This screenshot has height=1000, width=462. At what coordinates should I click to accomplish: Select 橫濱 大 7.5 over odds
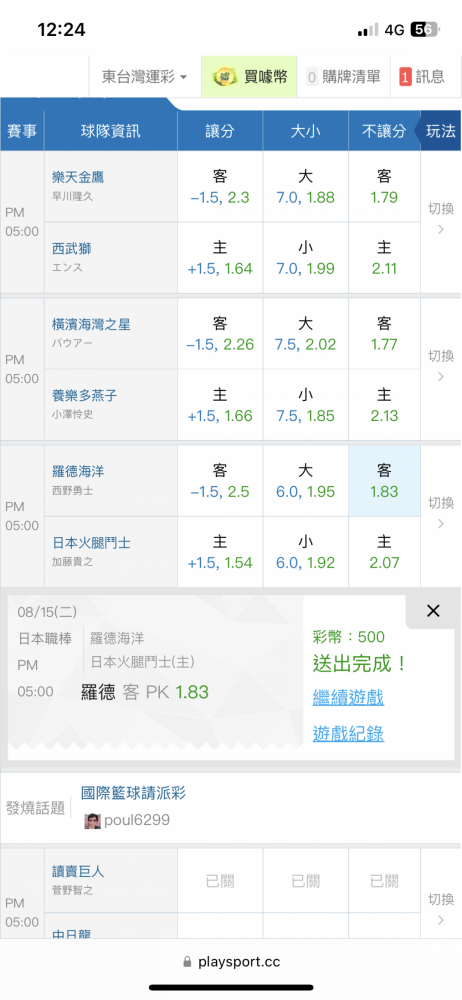pyautogui.click(x=305, y=334)
